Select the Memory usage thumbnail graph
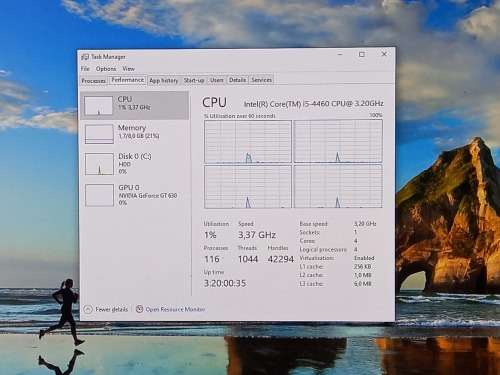Viewport: 500px width, 375px height. 99,134
